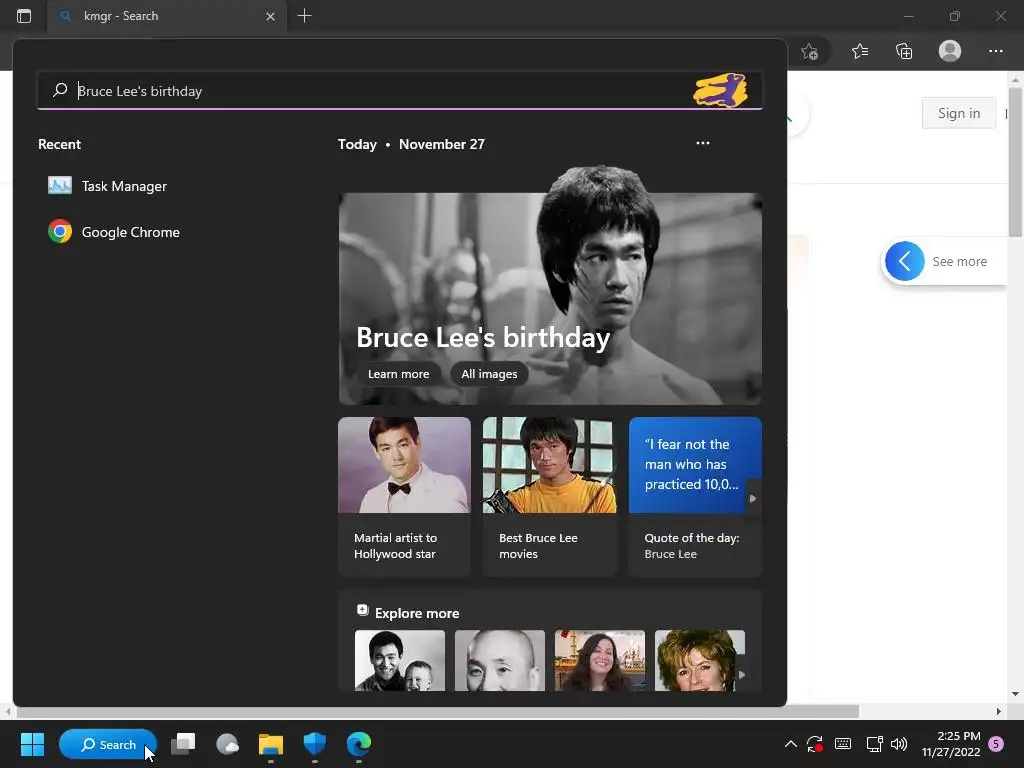The image size is (1024, 768).
Task: Click the martial artist doodle in search box
Action: 720,90
